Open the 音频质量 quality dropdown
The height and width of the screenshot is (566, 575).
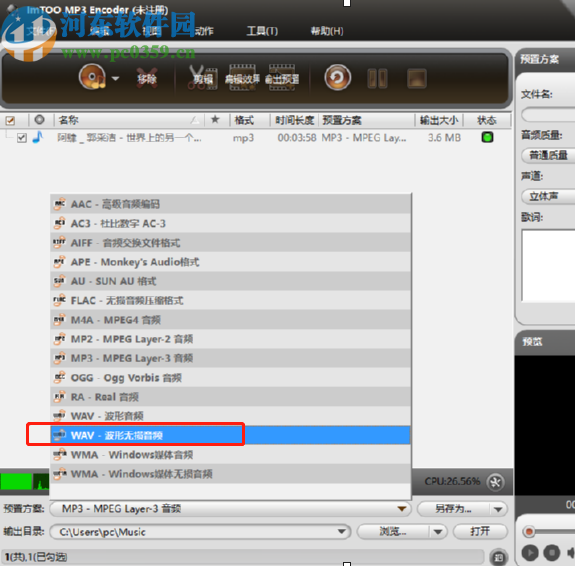pos(549,155)
